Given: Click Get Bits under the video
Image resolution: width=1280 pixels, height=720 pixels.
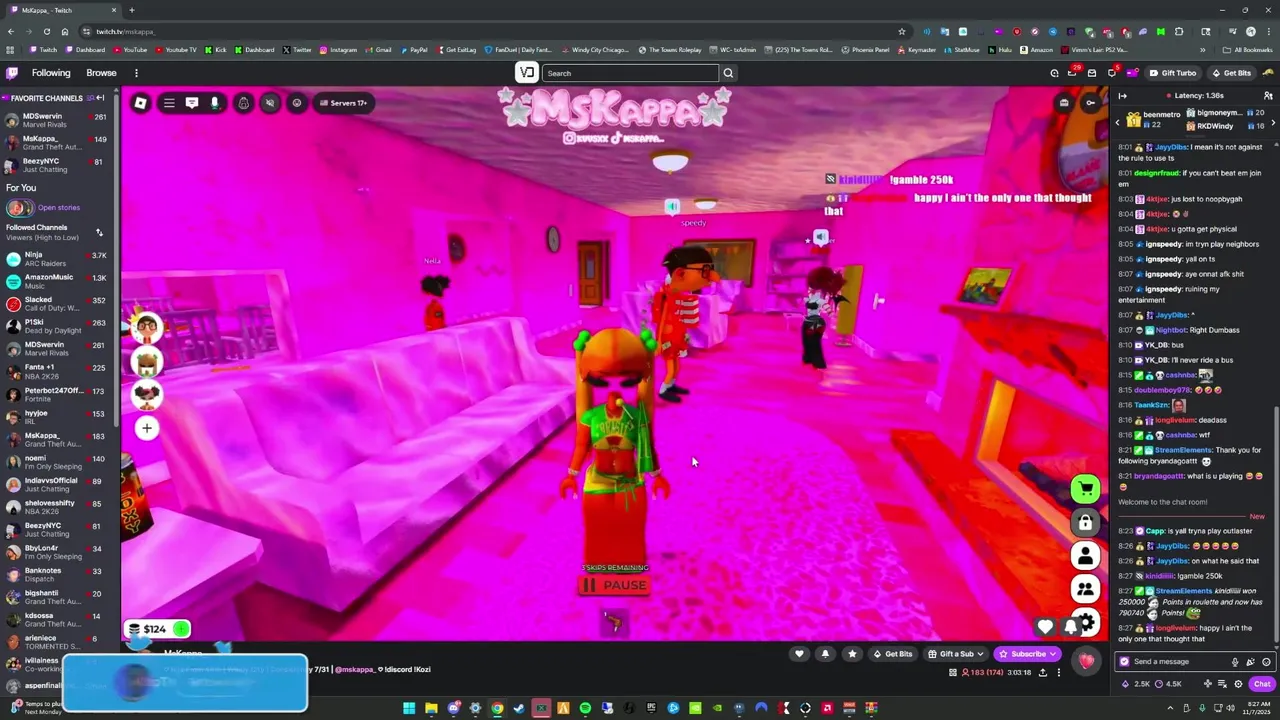Looking at the screenshot, I should click(893, 654).
